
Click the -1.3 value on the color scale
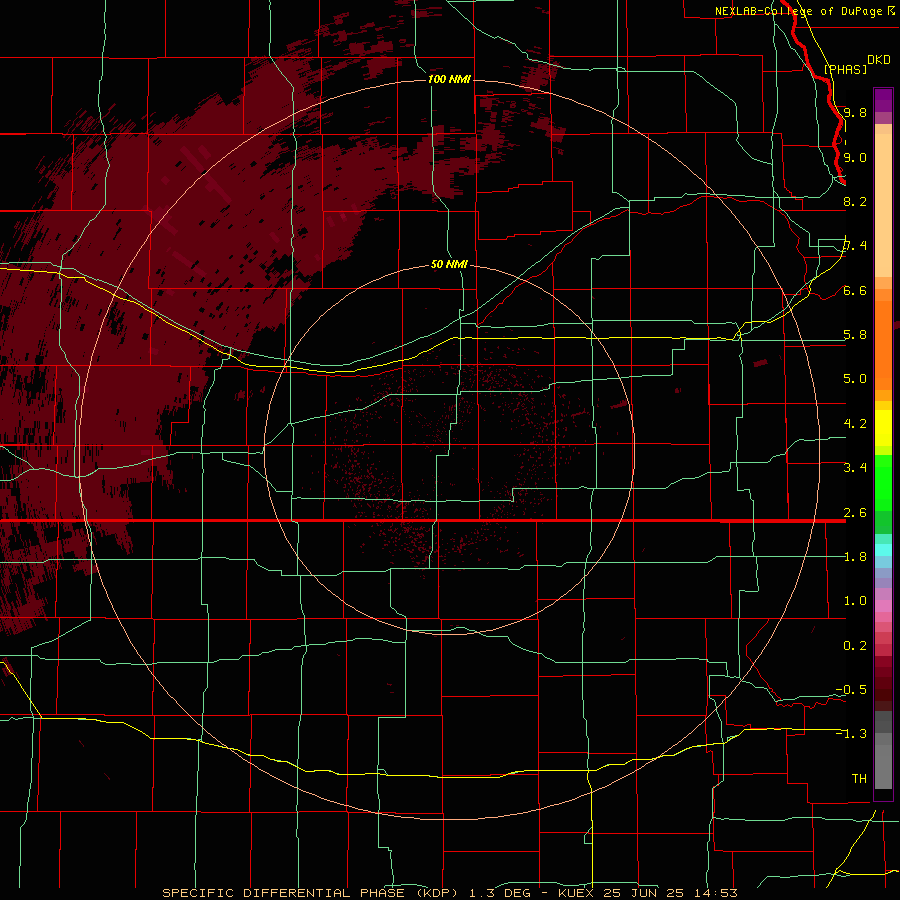pyautogui.click(x=851, y=734)
